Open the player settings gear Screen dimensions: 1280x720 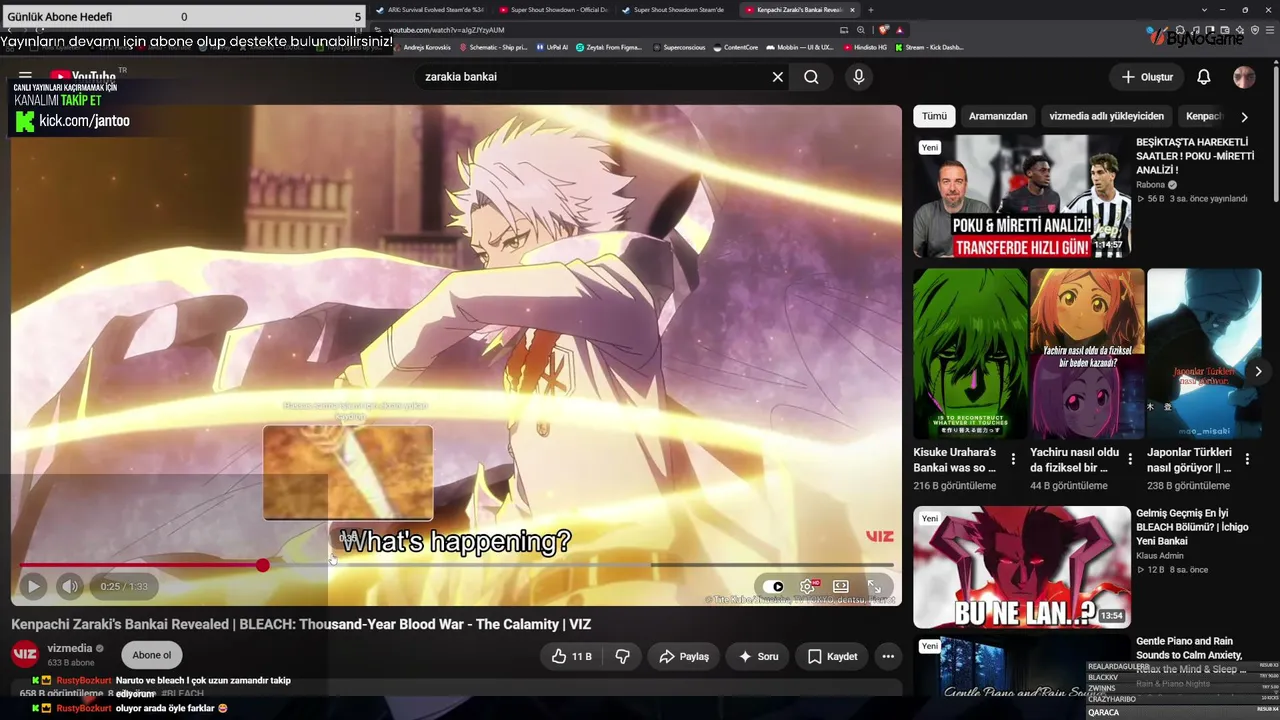tap(808, 587)
